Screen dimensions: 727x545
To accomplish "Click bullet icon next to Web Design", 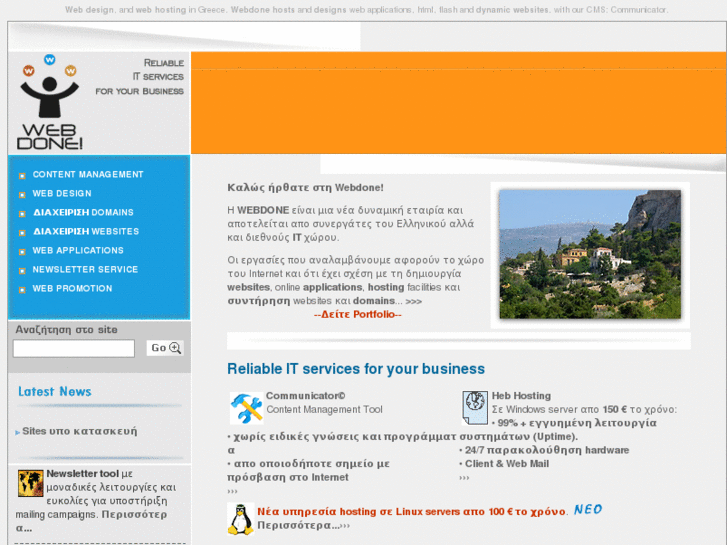I will [22, 195].
